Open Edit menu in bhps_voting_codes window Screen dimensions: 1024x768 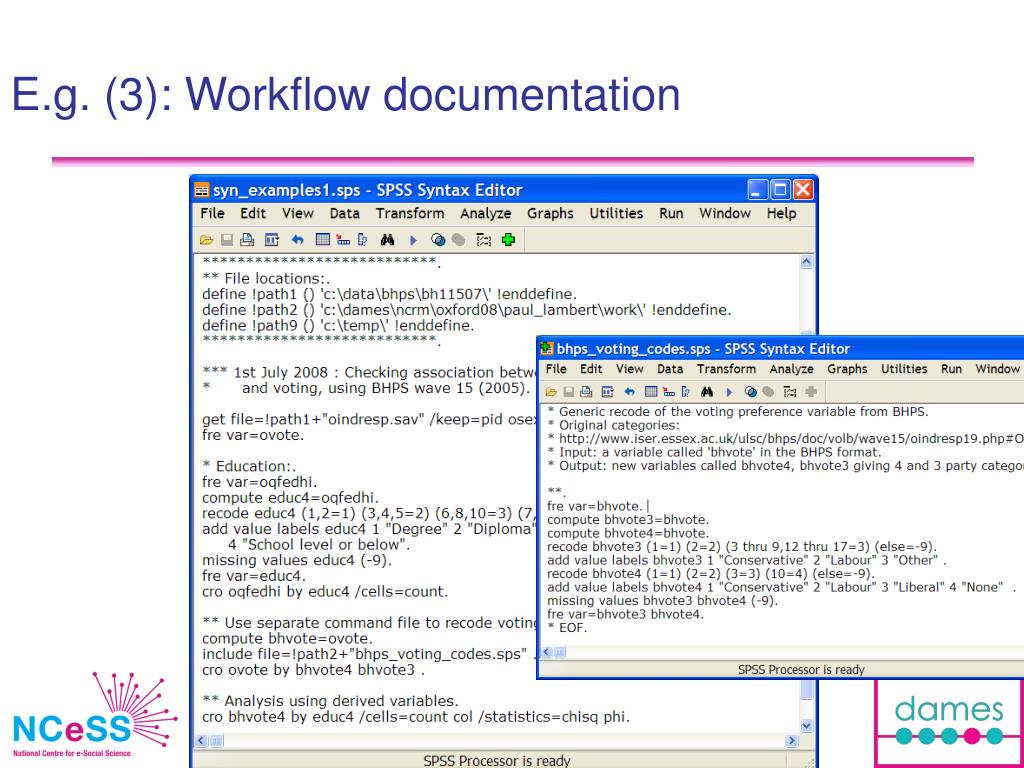click(591, 369)
